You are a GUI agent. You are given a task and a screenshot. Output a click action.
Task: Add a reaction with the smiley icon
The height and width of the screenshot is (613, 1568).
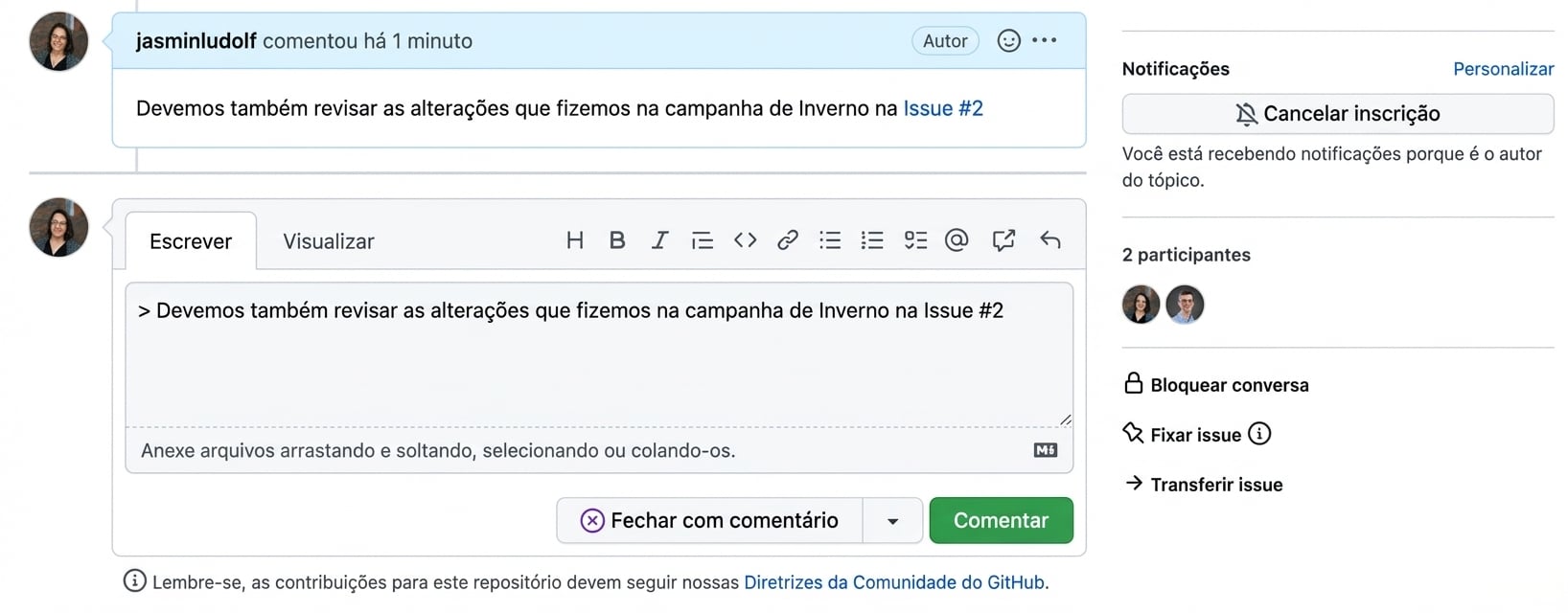[1008, 41]
